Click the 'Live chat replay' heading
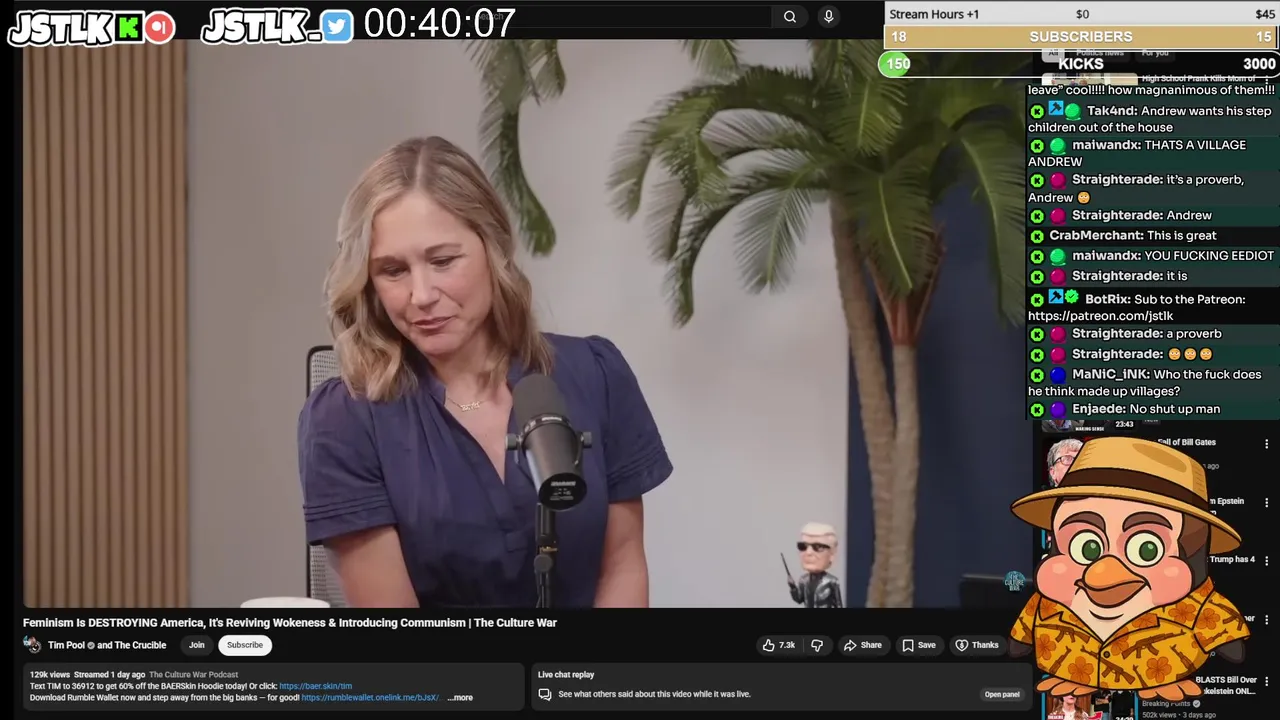The image size is (1280, 720). pyautogui.click(x=566, y=675)
